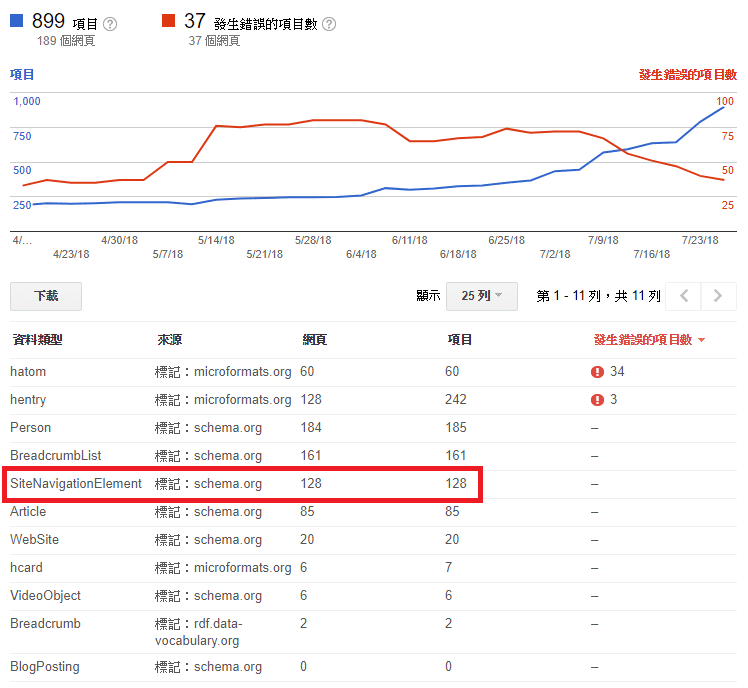The image size is (748, 688).
Task: Open the SiteNavigationElement row
Action: pyautogui.click(x=76, y=484)
